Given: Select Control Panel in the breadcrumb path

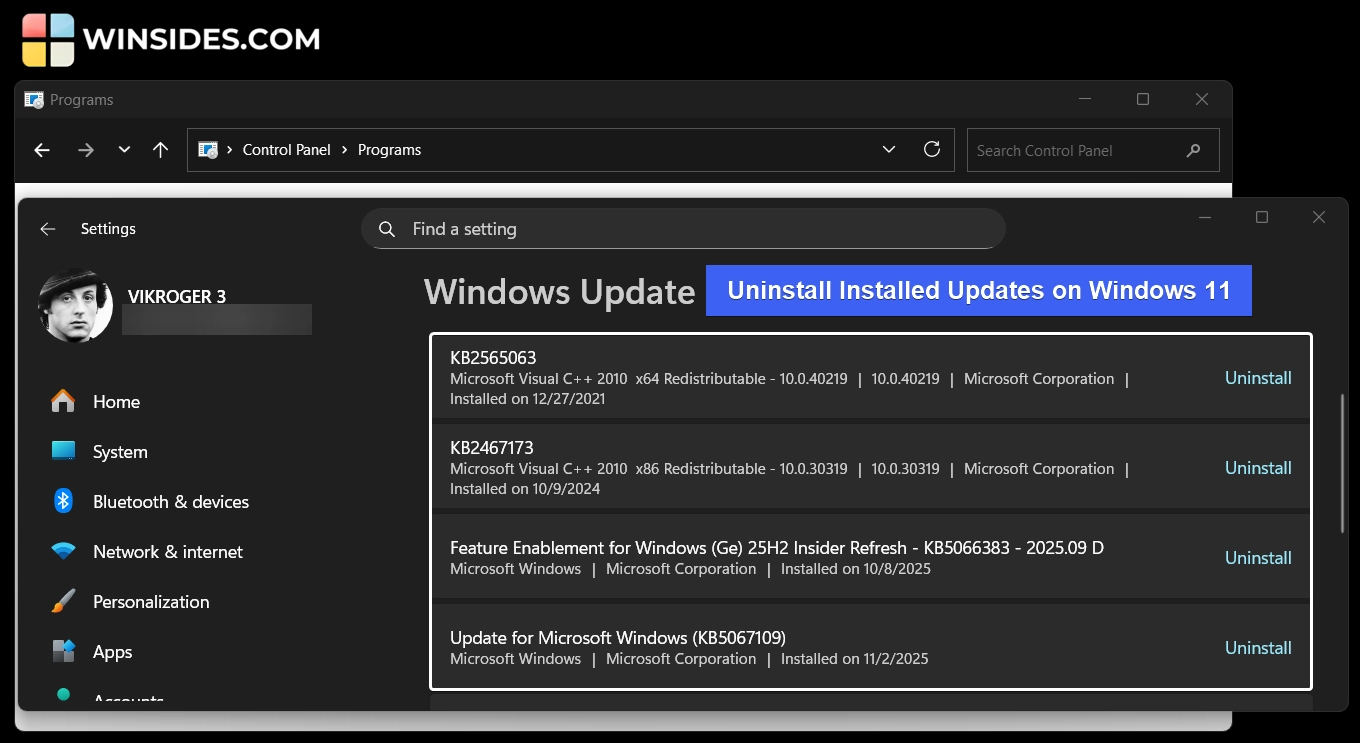Looking at the screenshot, I should pyautogui.click(x=287, y=149).
